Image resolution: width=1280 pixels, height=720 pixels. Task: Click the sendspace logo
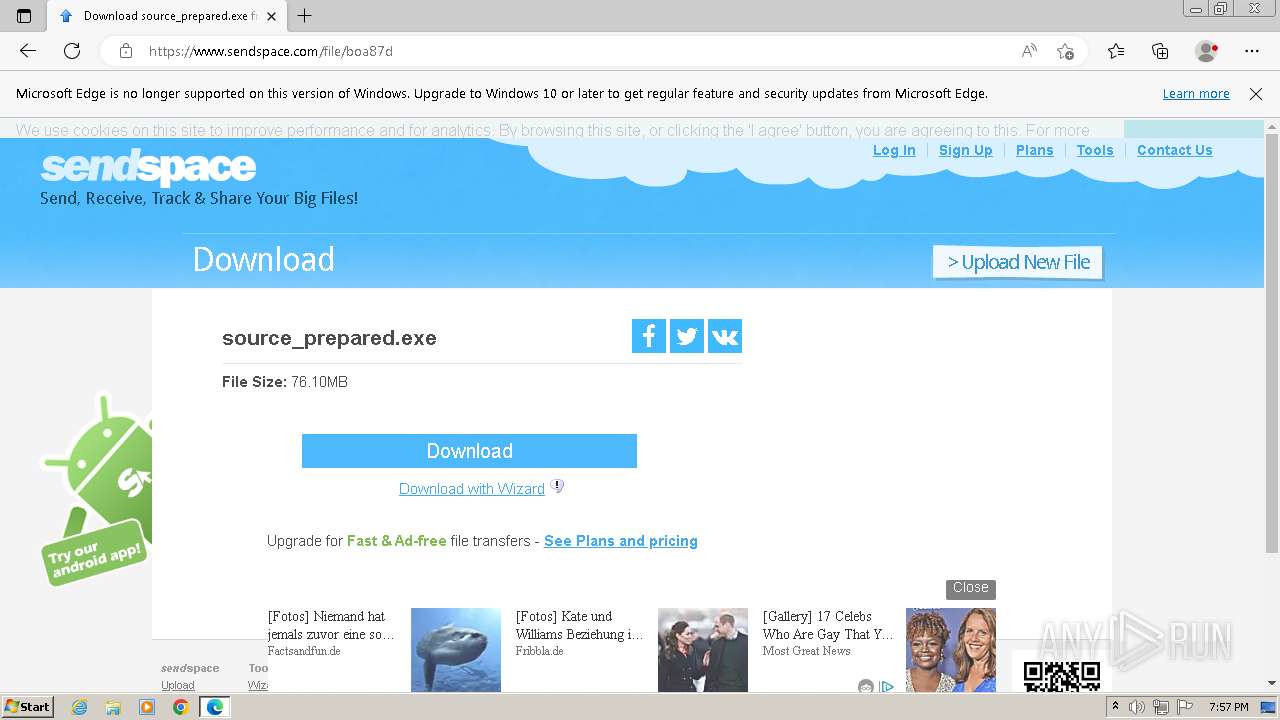148,167
